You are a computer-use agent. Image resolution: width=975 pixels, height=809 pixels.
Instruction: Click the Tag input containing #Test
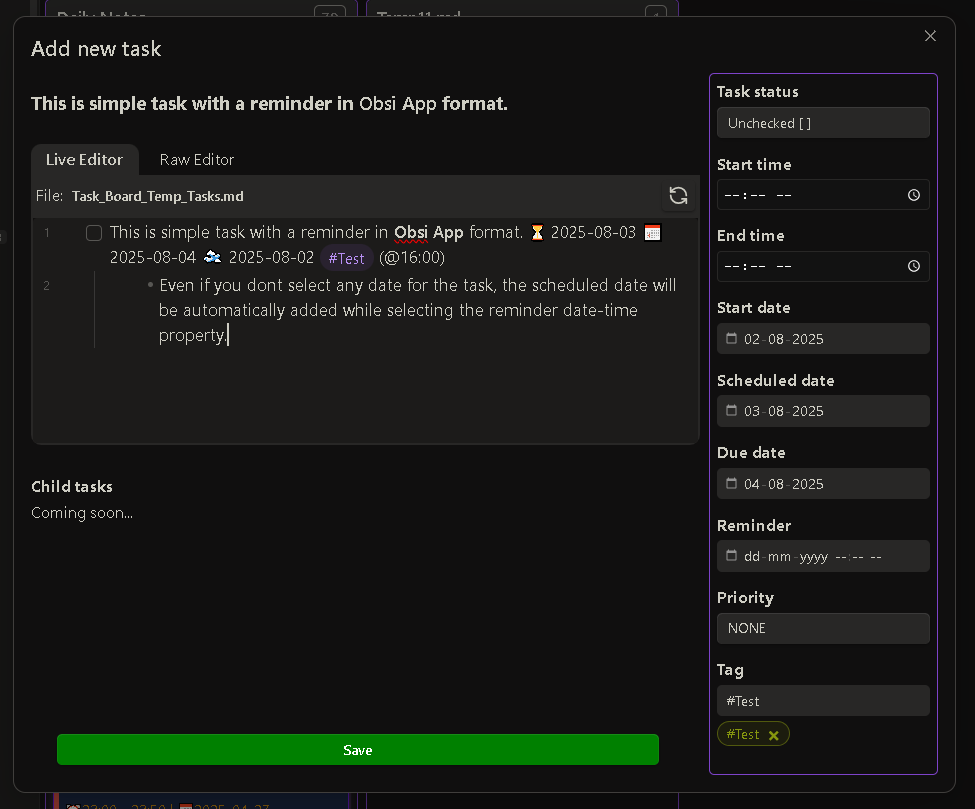click(823, 701)
